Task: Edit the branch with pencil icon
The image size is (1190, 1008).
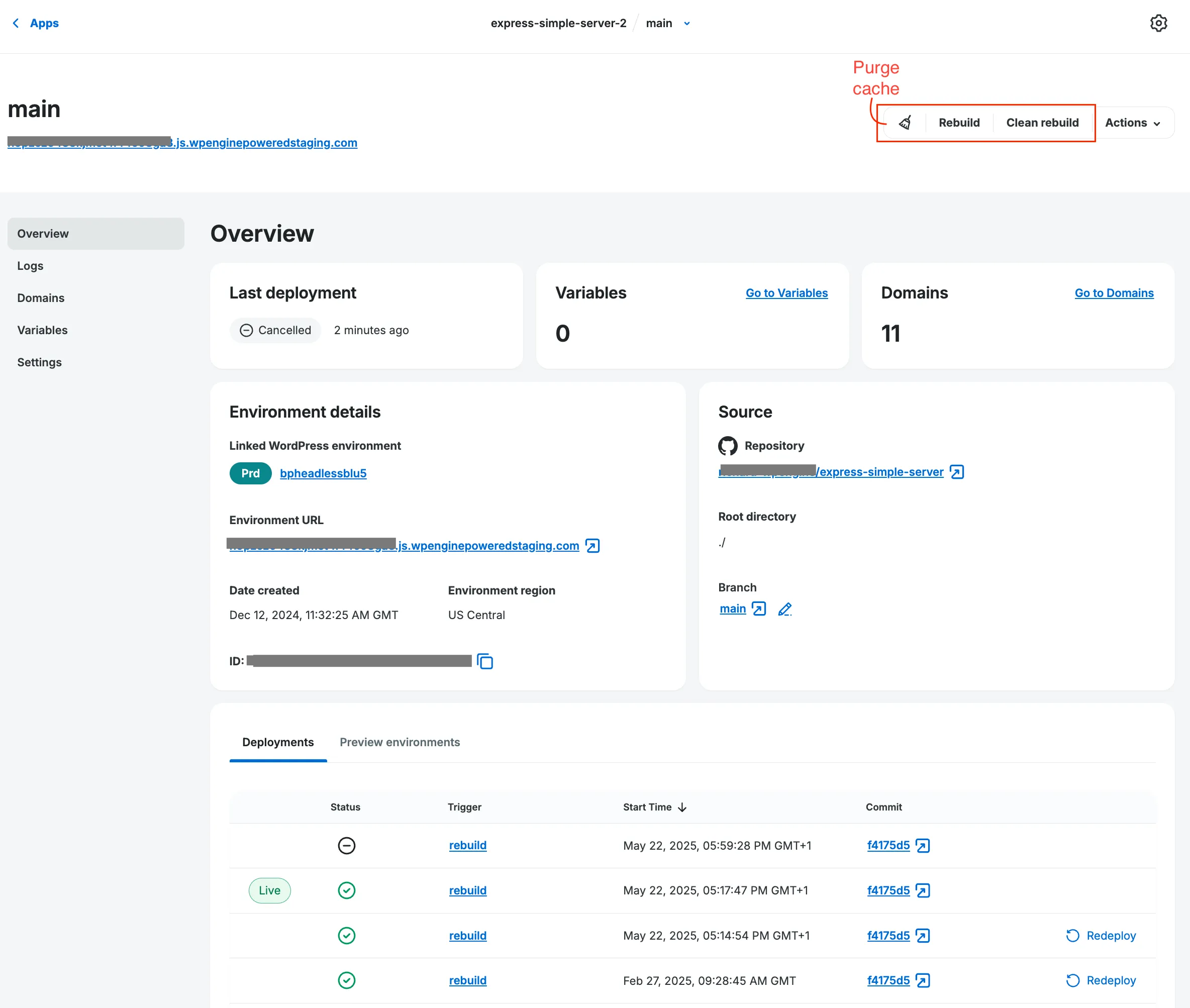Action: coord(785,609)
